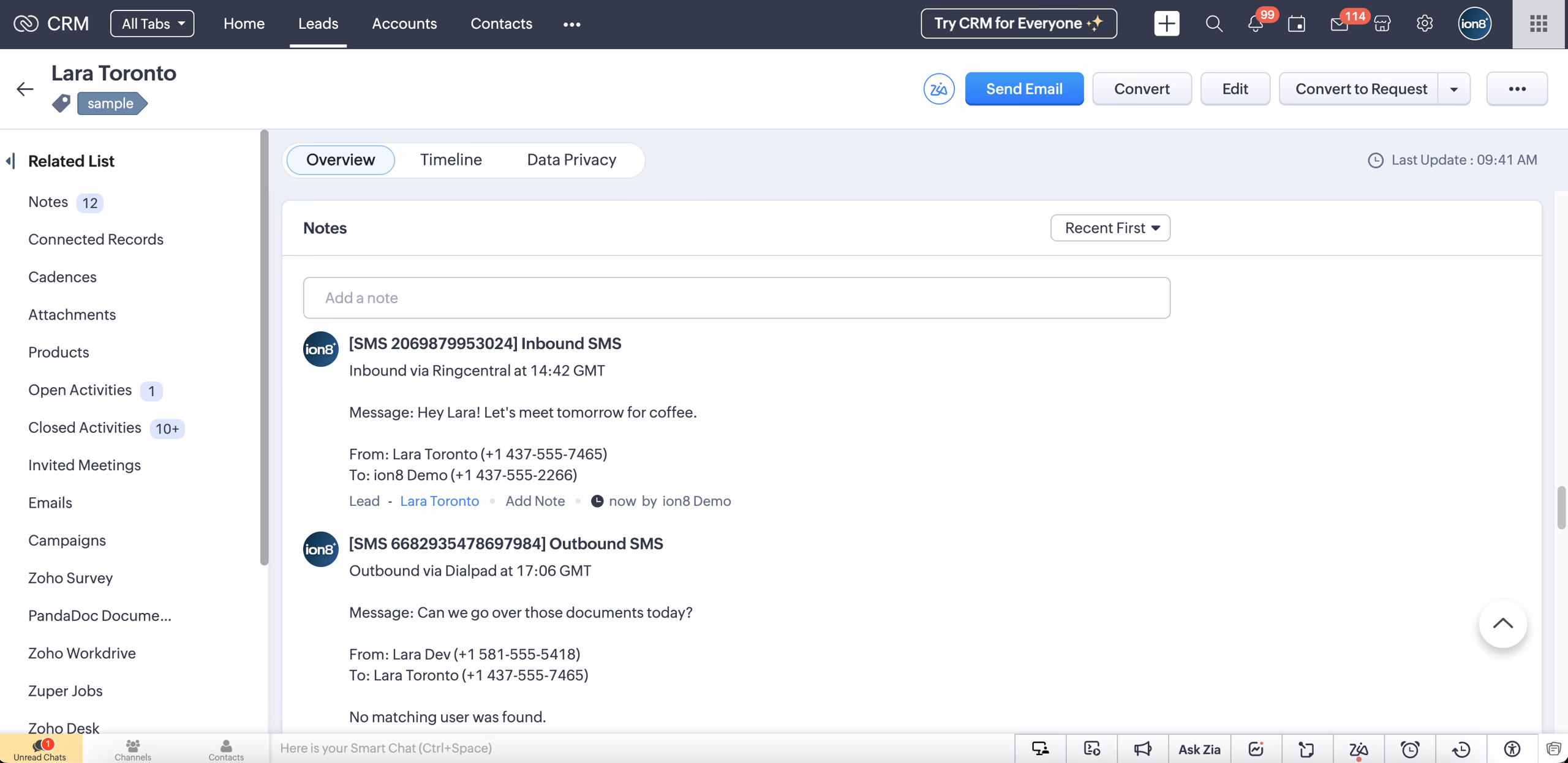Click the alarm clock icon in the bottom toolbar

1411,748
